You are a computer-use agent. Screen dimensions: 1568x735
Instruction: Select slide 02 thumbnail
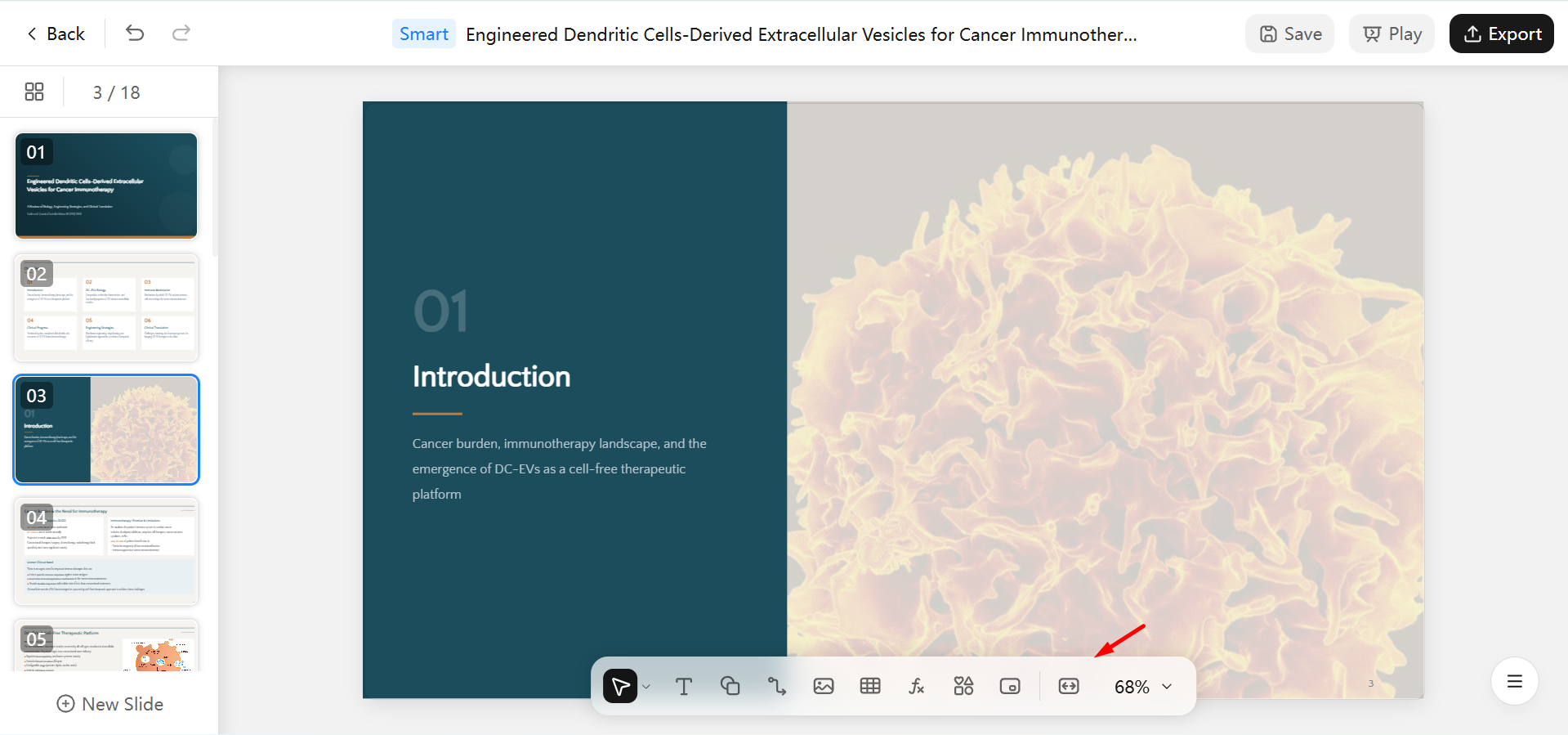tap(106, 307)
